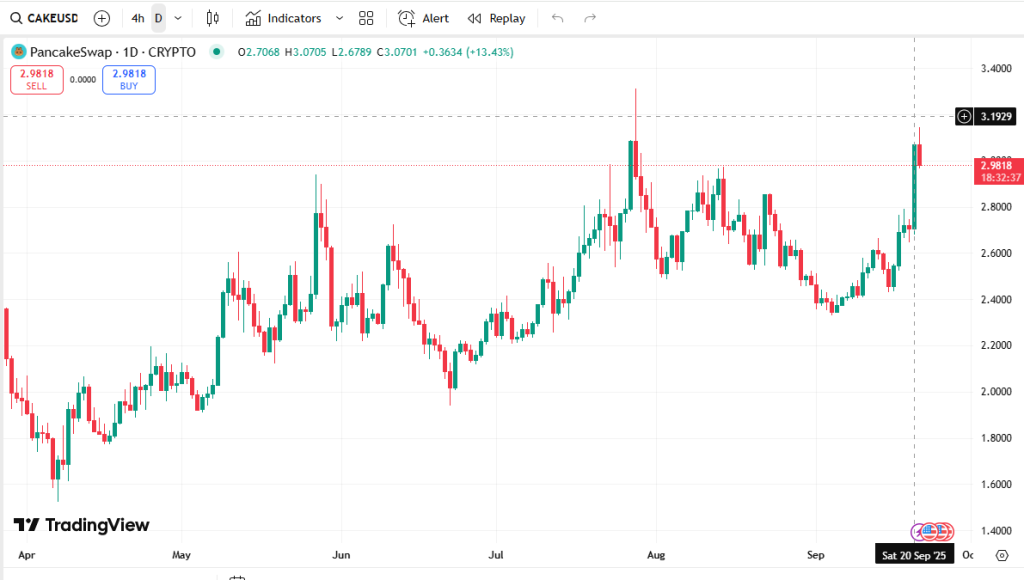1024x580 pixels.
Task: Open the candlestick chart style picker
Action: 212,18
